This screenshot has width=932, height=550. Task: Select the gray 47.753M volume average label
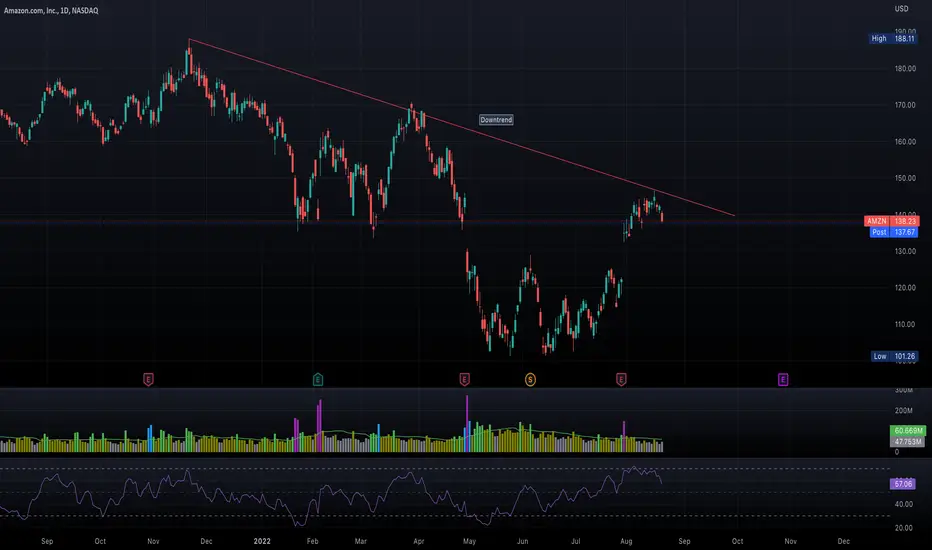[x=908, y=442]
